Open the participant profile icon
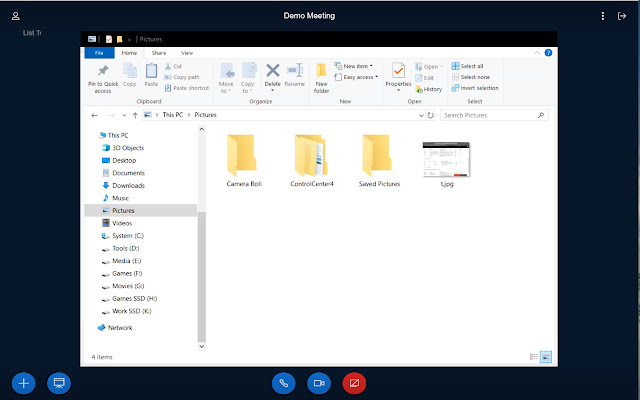Viewport: 640px width, 400px height. point(16,16)
